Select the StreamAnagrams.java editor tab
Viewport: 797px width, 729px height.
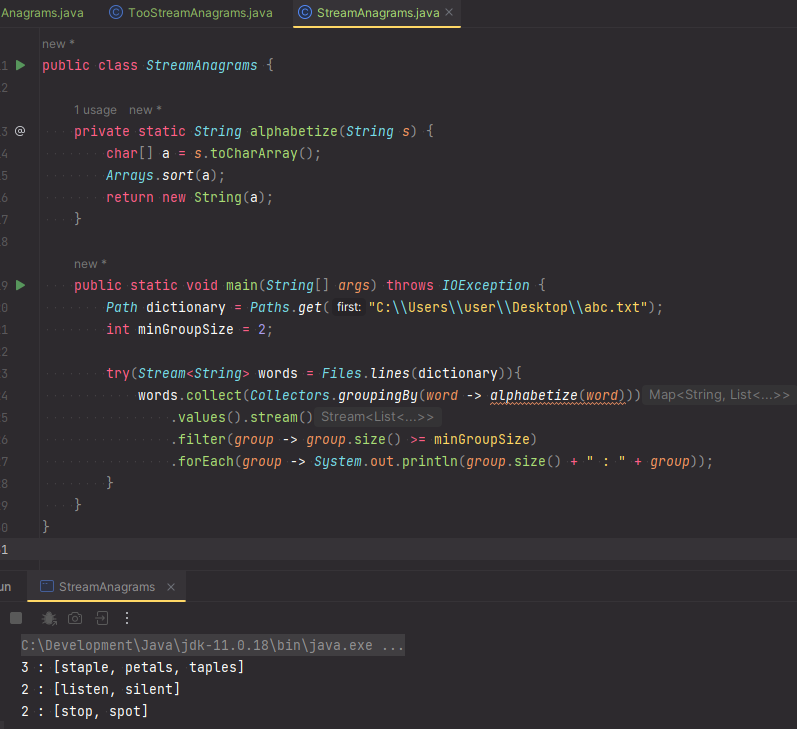point(378,13)
